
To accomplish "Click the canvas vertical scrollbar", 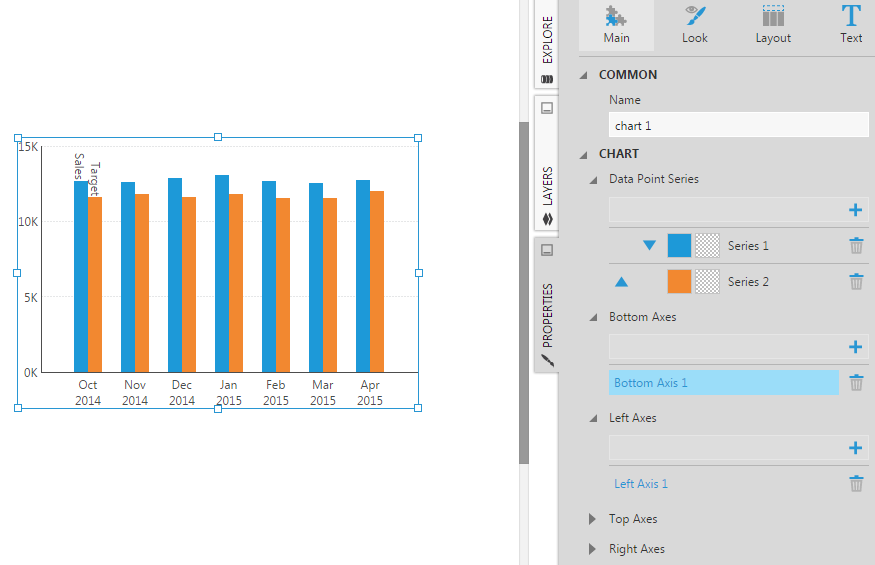I will [x=523, y=293].
